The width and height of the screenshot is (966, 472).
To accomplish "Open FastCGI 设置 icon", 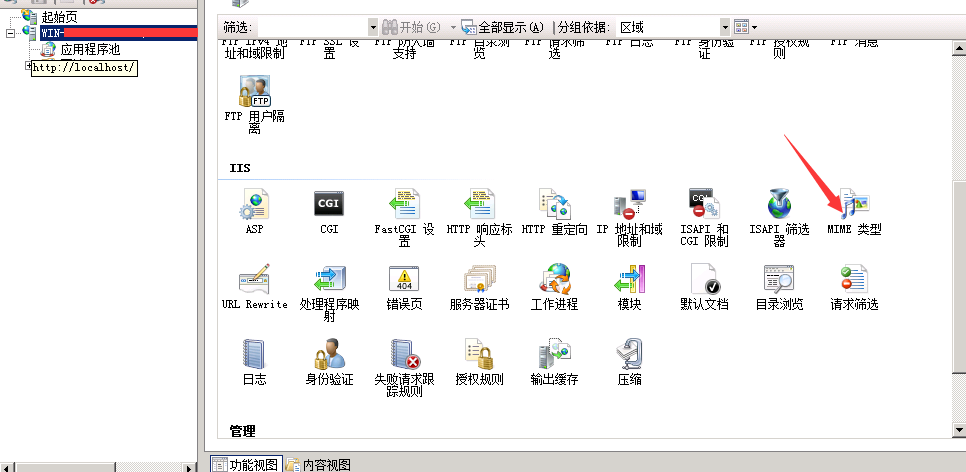I will (404, 204).
